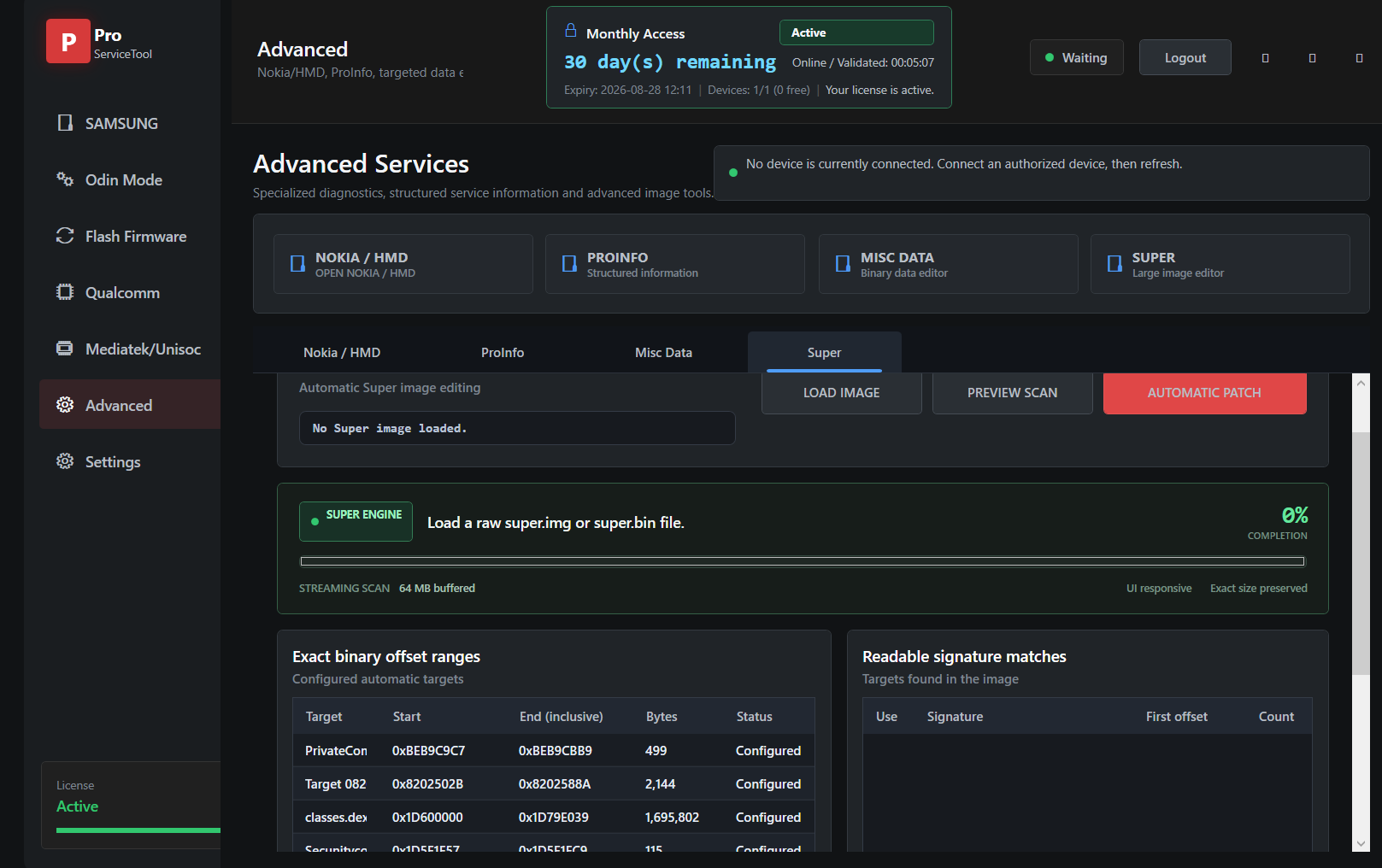Screen dimensions: 1382x868
Task: Switch to the Misc Data tab
Action: pyautogui.click(x=664, y=353)
